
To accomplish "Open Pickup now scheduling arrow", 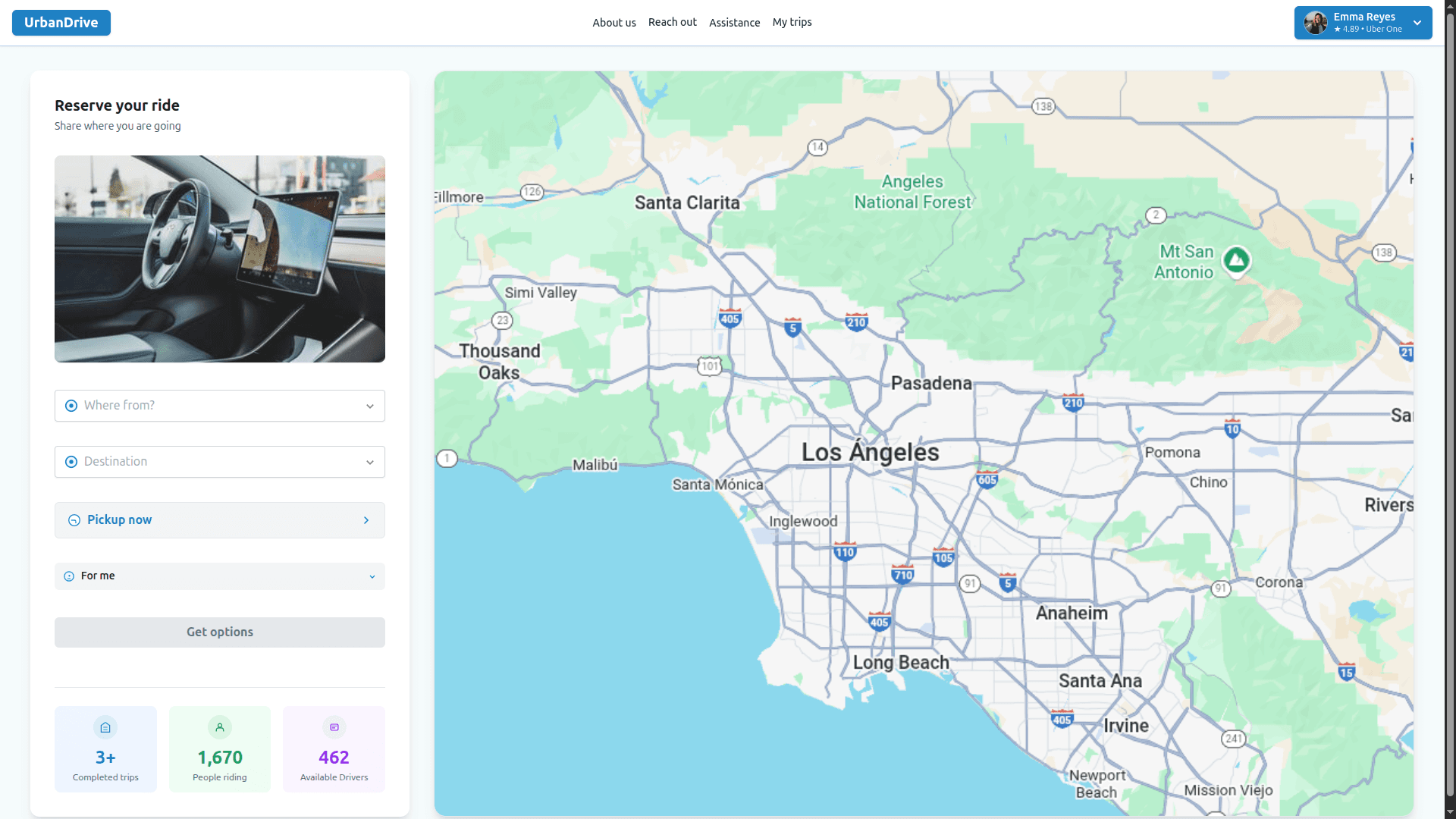I will point(366,520).
